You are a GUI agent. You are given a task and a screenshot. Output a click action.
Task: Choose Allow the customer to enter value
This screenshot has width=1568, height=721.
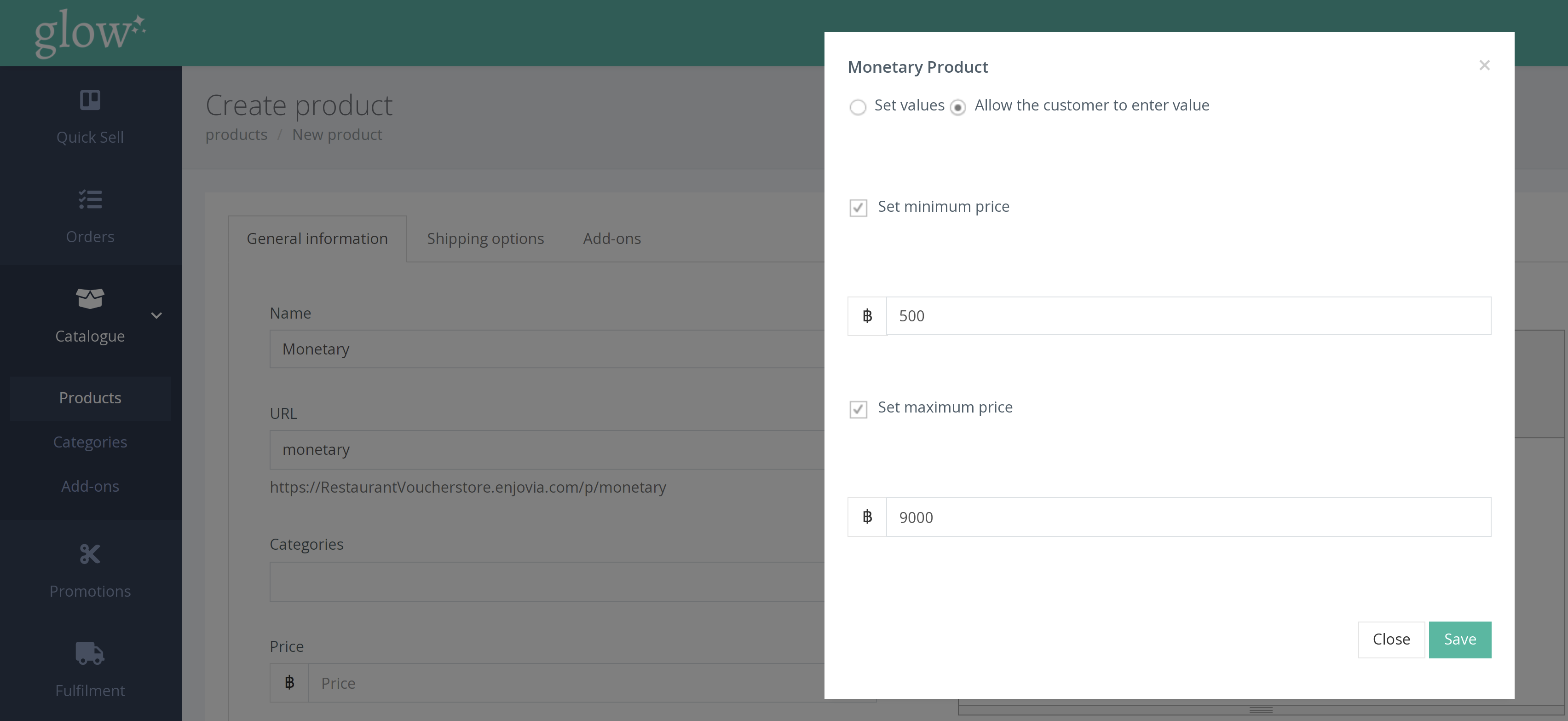pyautogui.click(x=957, y=107)
